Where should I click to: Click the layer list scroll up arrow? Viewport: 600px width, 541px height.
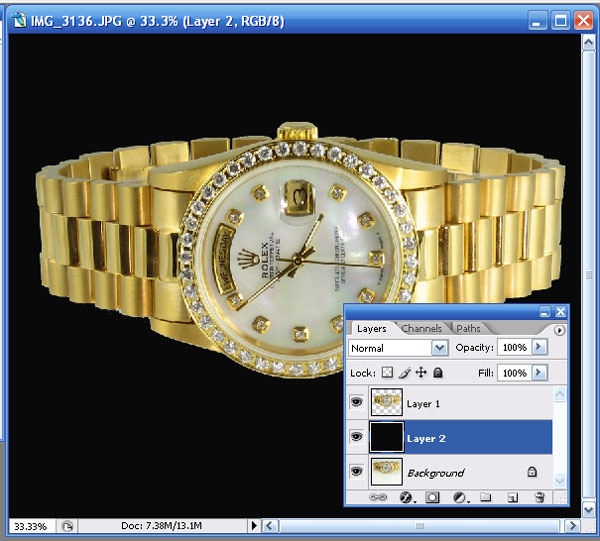click(x=559, y=394)
